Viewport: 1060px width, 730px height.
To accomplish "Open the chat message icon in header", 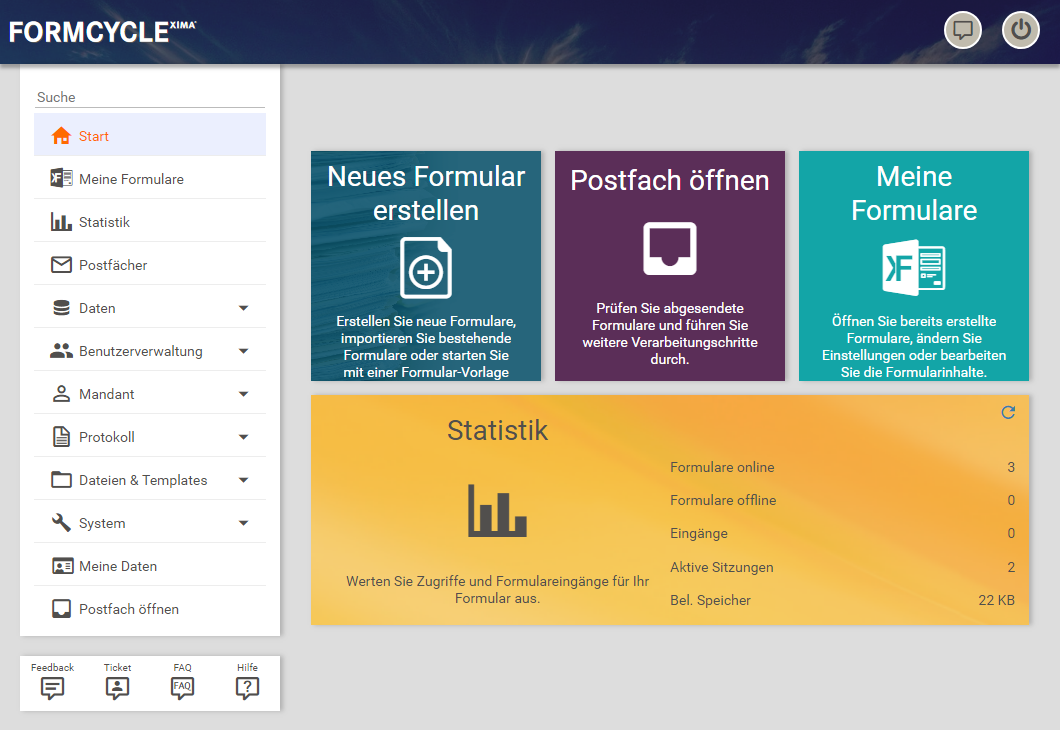I will pos(963,30).
